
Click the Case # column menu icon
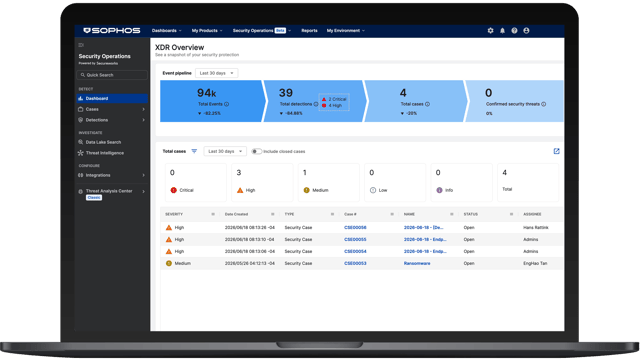coord(392,214)
